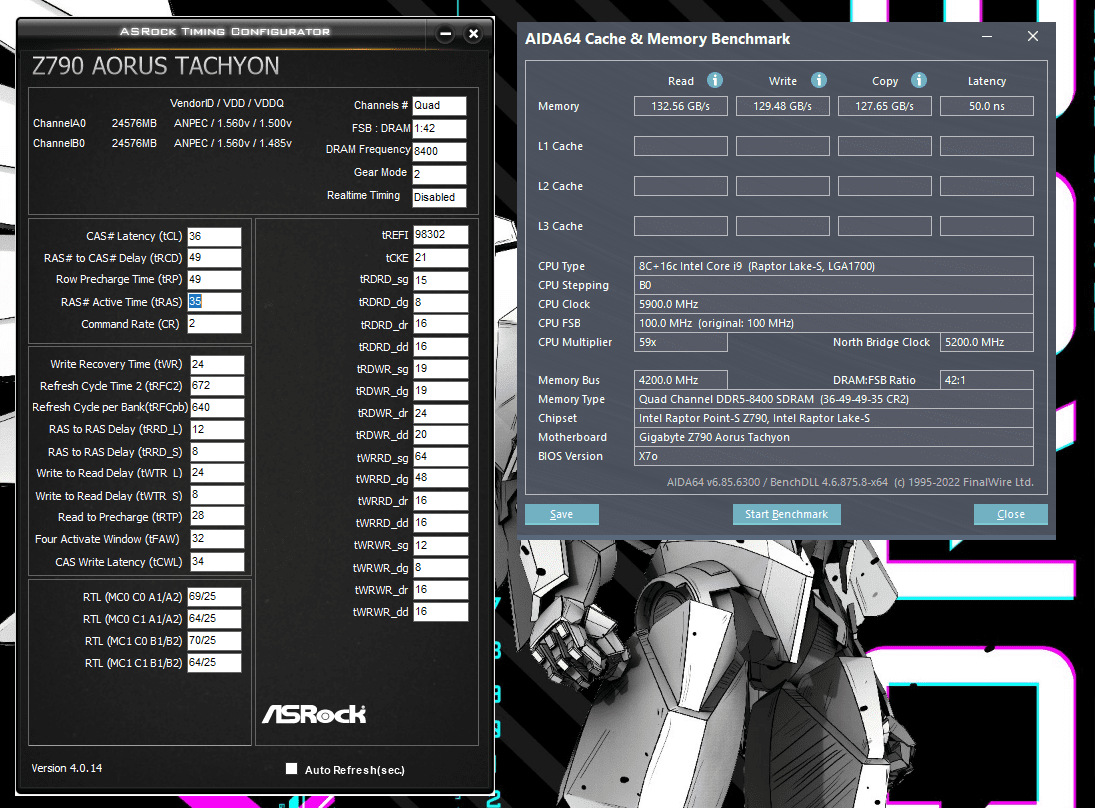Click the CPU Clock value 5900.0 MHz

(x=834, y=304)
